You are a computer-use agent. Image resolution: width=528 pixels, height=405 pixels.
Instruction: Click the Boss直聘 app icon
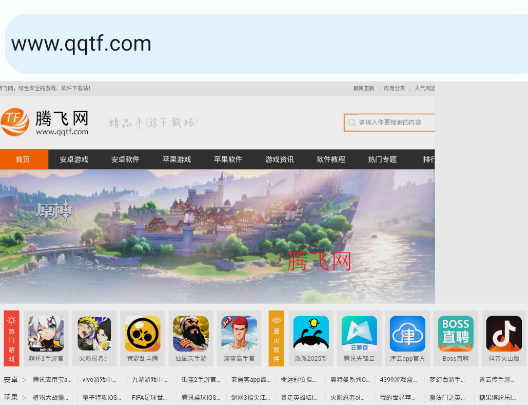tap(456, 334)
